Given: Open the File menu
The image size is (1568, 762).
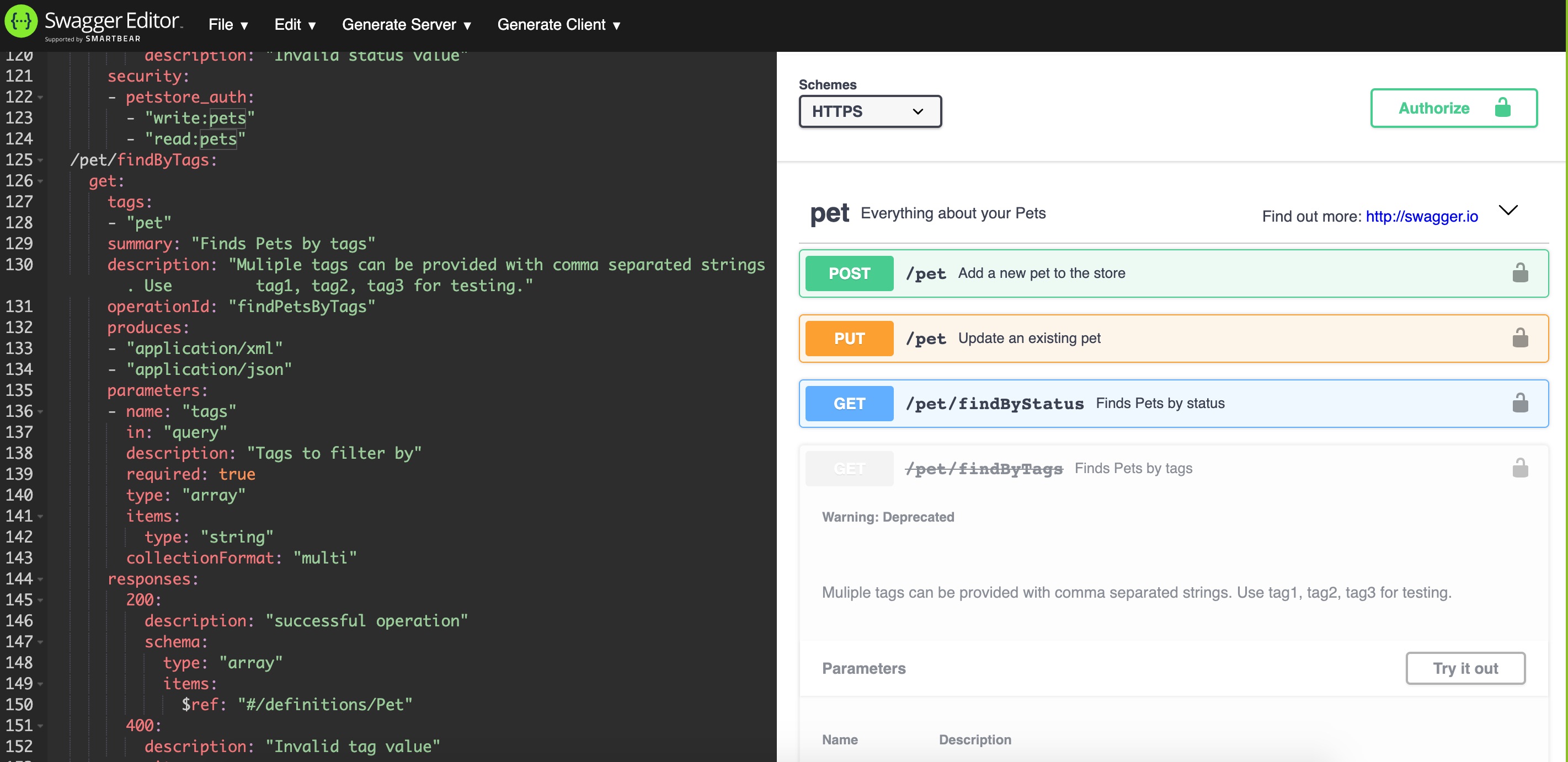Looking at the screenshot, I should 228,25.
